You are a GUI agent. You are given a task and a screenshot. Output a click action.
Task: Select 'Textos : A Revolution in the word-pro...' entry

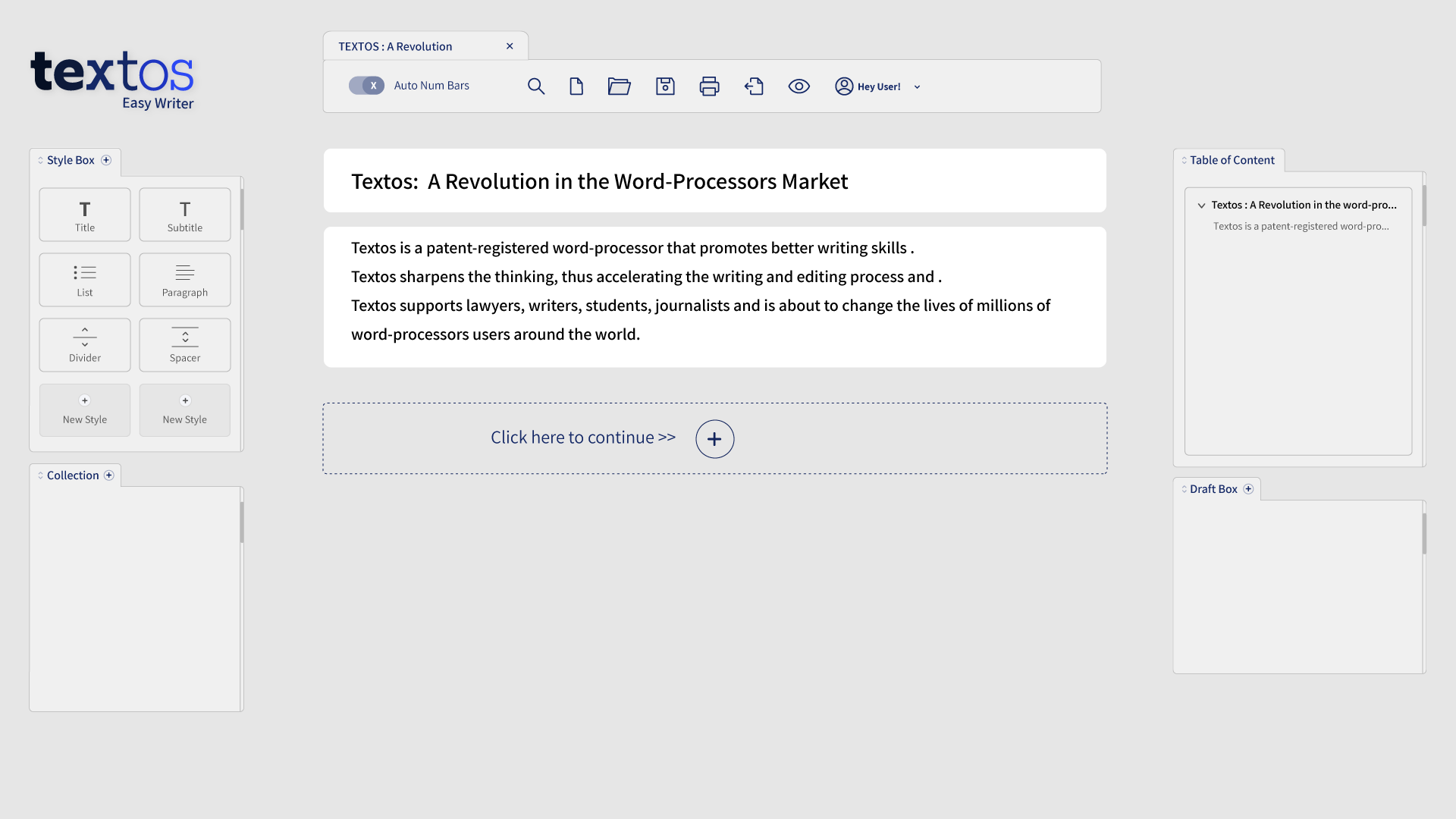pyautogui.click(x=1304, y=205)
